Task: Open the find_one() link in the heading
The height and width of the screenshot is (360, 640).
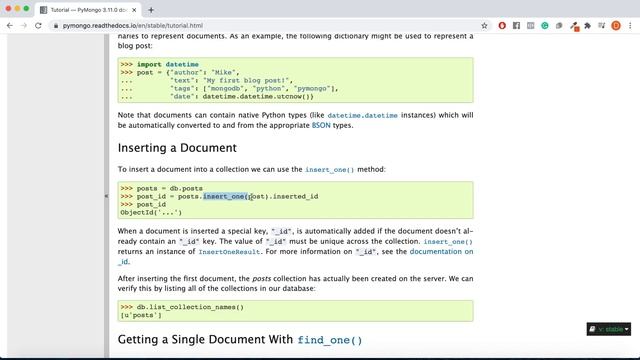Action: pyautogui.click(x=330, y=340)
